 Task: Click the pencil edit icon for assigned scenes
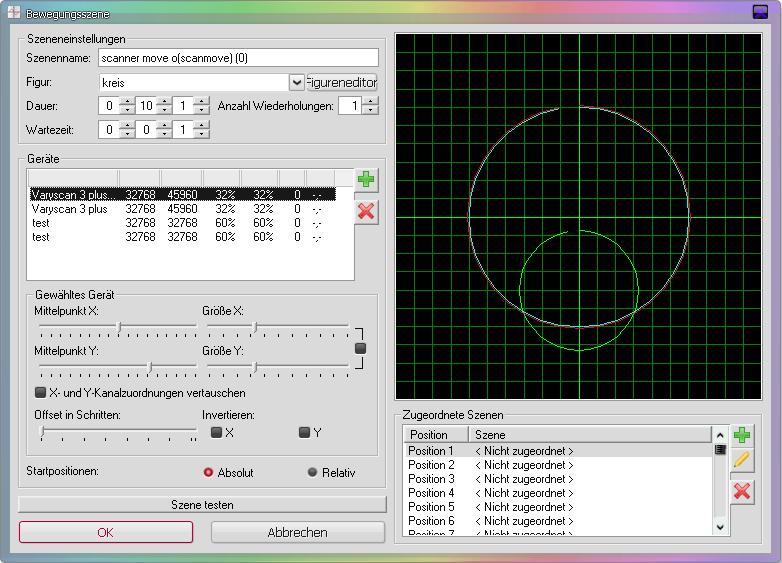[x=741, y=460]
